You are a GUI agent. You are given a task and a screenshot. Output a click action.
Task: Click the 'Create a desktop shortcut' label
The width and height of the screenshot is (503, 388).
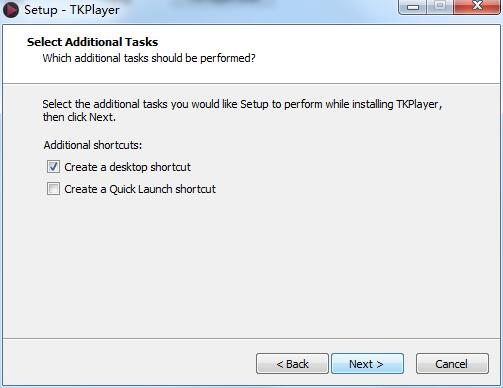coord(127,167)
